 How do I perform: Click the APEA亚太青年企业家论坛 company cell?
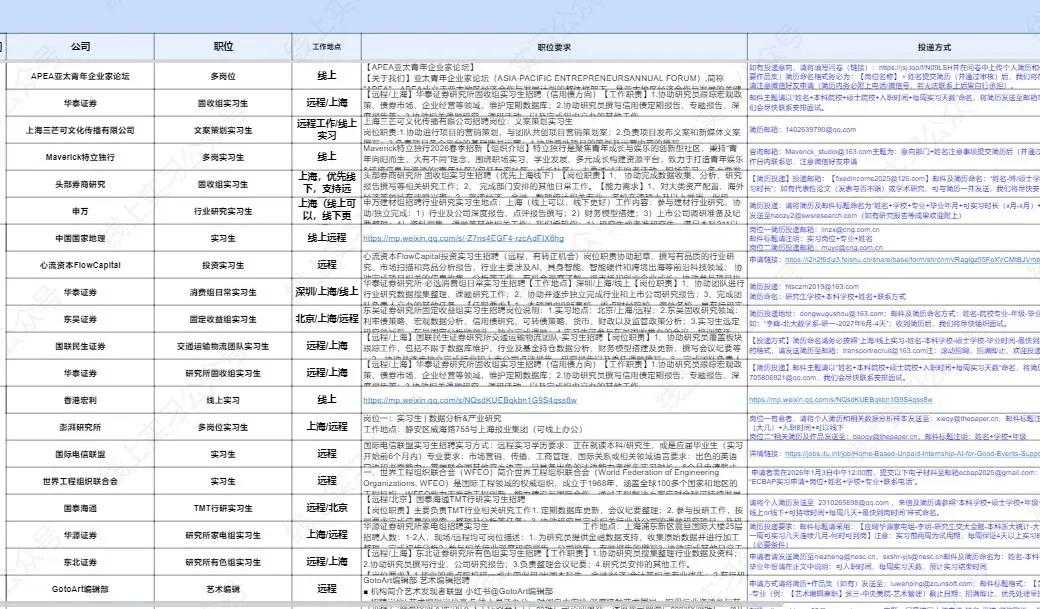pos(80,76)
